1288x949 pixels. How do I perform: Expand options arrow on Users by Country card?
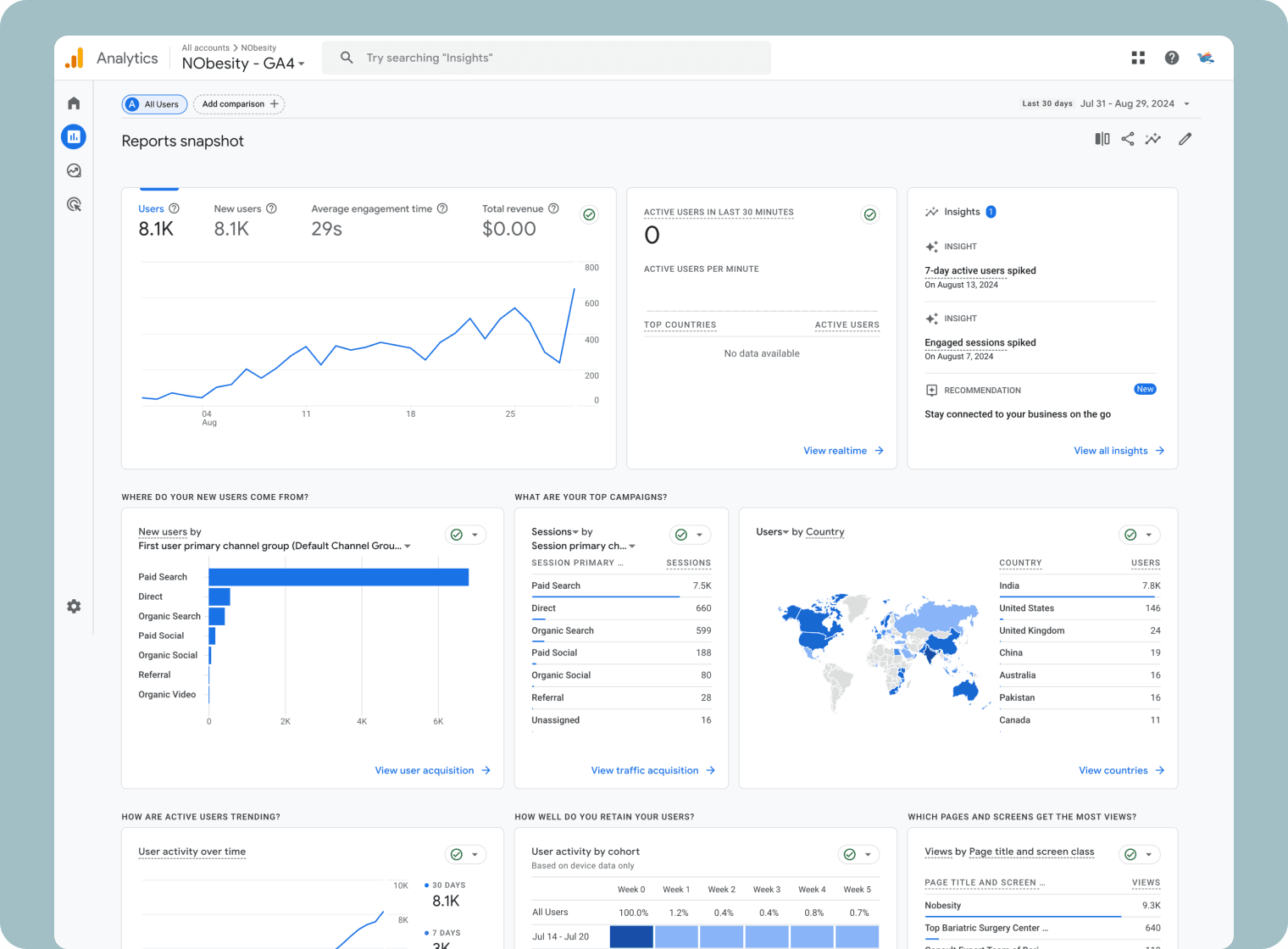1149,535
